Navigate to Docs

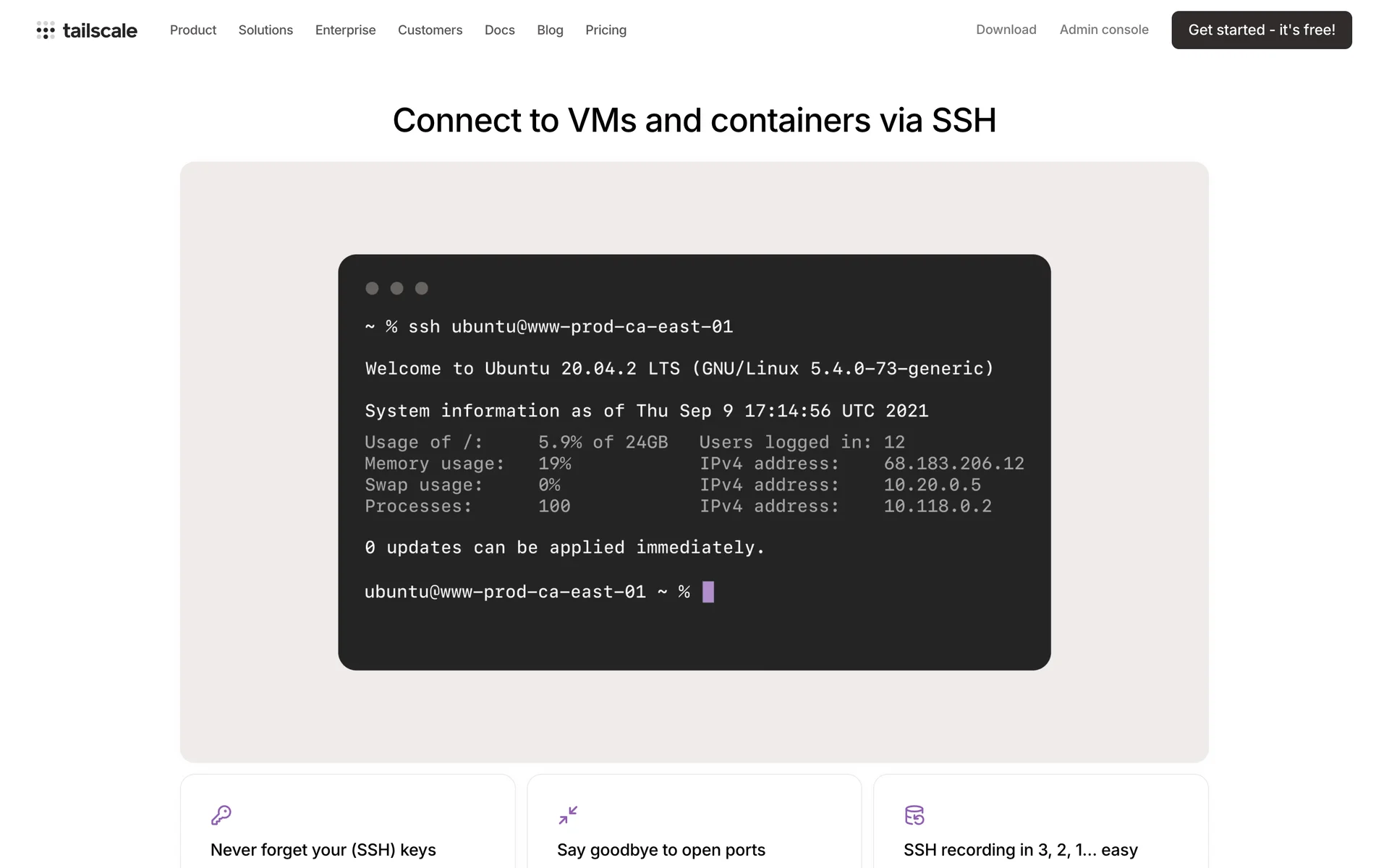point(499,30)
